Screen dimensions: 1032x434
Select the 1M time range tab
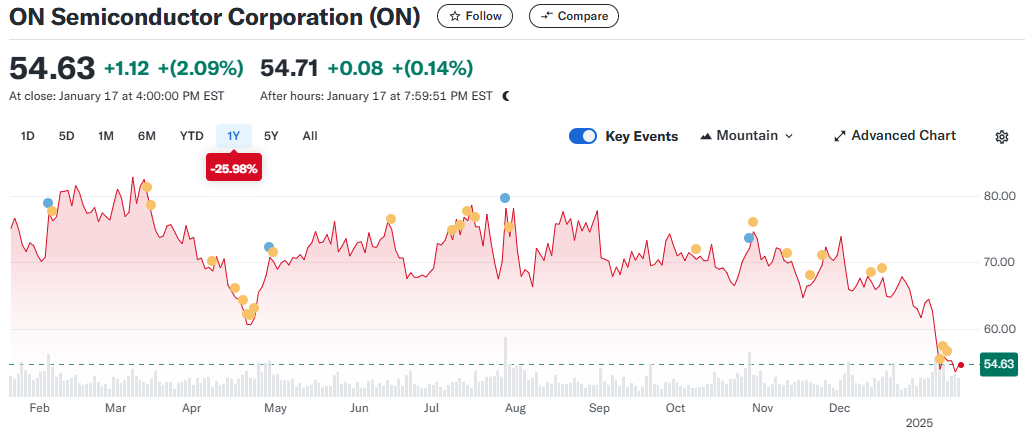pos(106,136)
